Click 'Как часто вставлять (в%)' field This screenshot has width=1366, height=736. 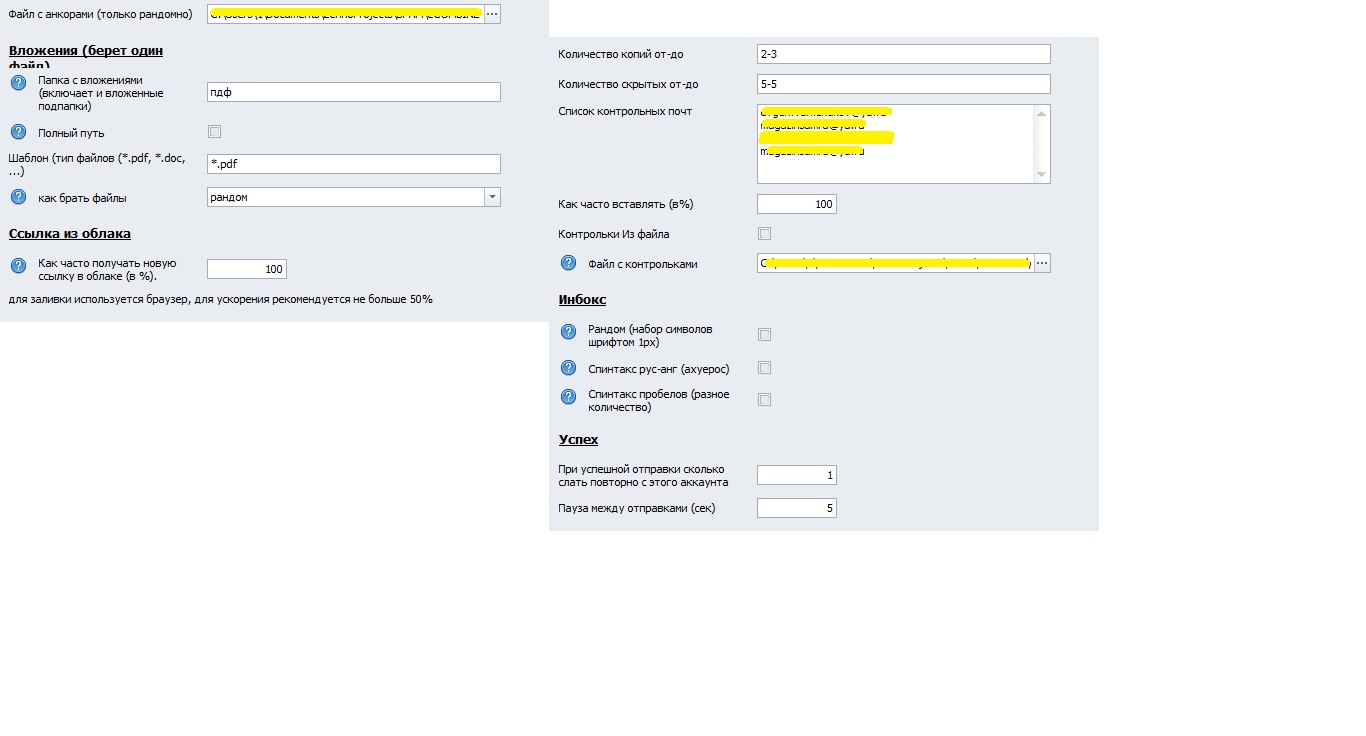[797, 204]
